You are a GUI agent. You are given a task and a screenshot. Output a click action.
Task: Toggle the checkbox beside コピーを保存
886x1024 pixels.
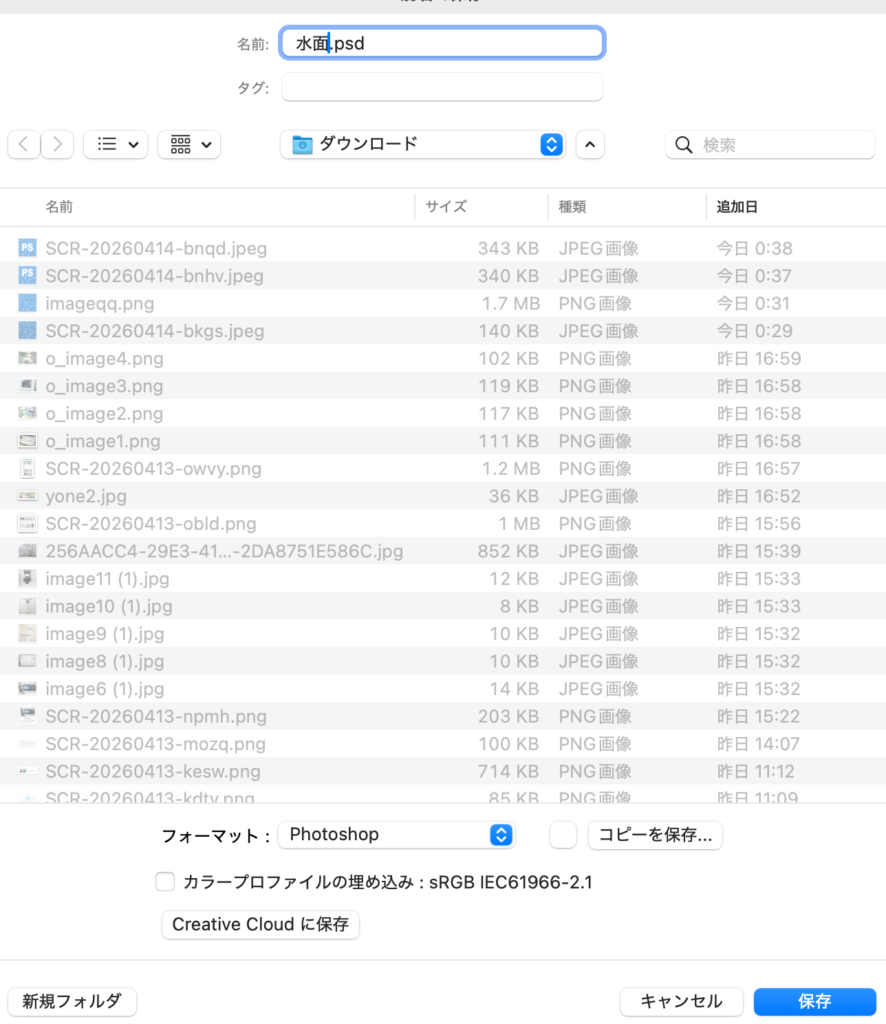pos(563,835)
